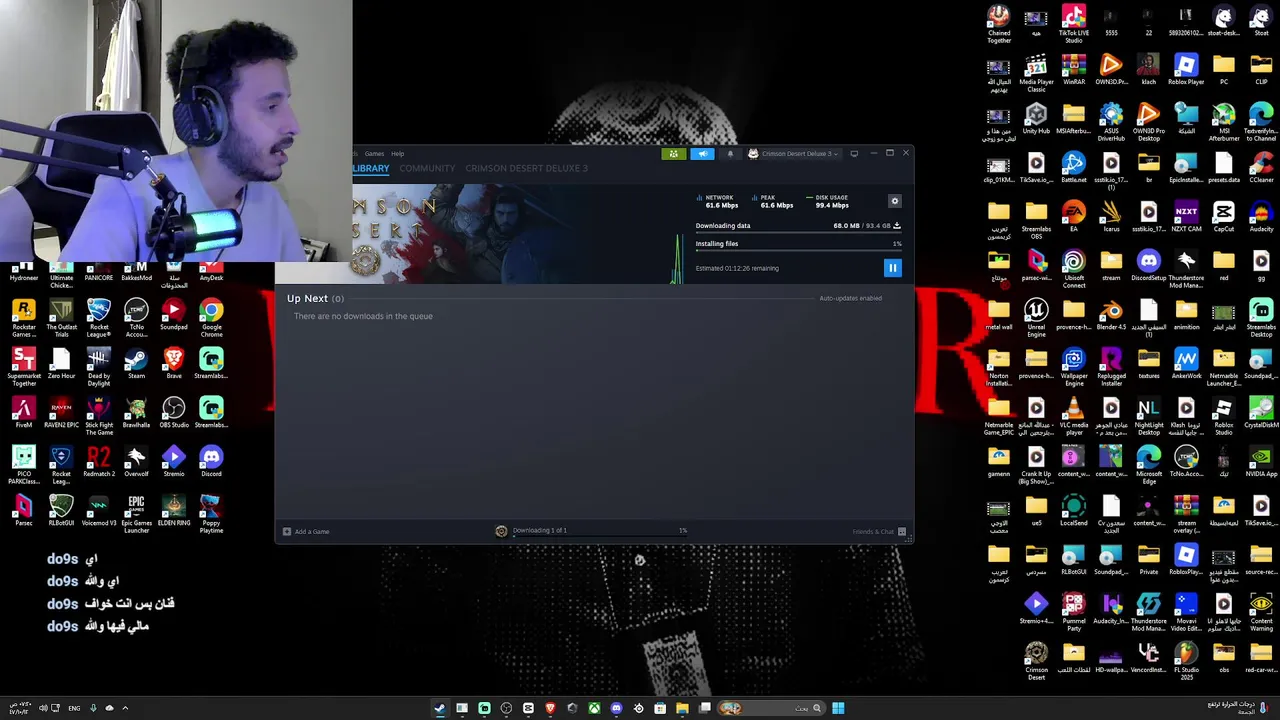The width and height of the screenshot is (1280, 720).
Task: Pause the Crimson Desert download
Action: (892, 268)
